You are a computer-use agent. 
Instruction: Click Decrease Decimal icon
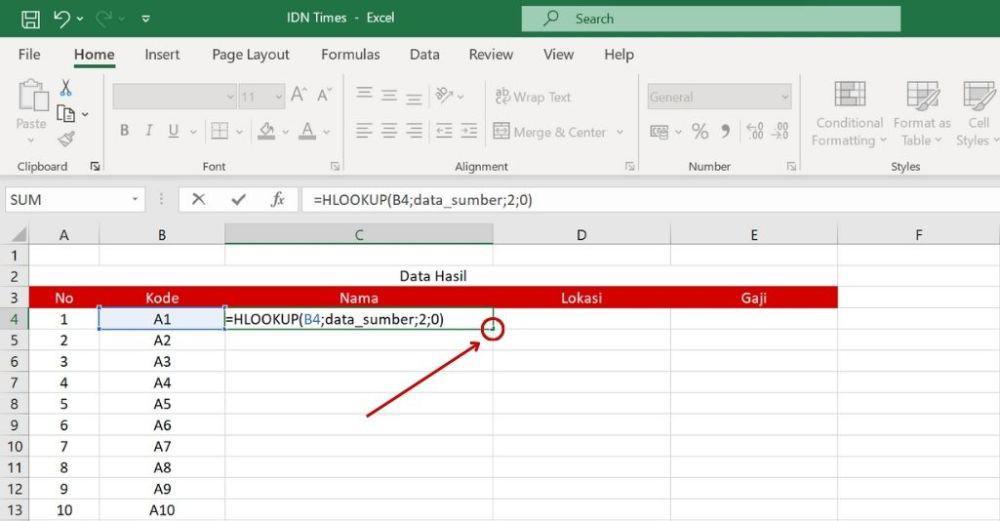(780, 131)
